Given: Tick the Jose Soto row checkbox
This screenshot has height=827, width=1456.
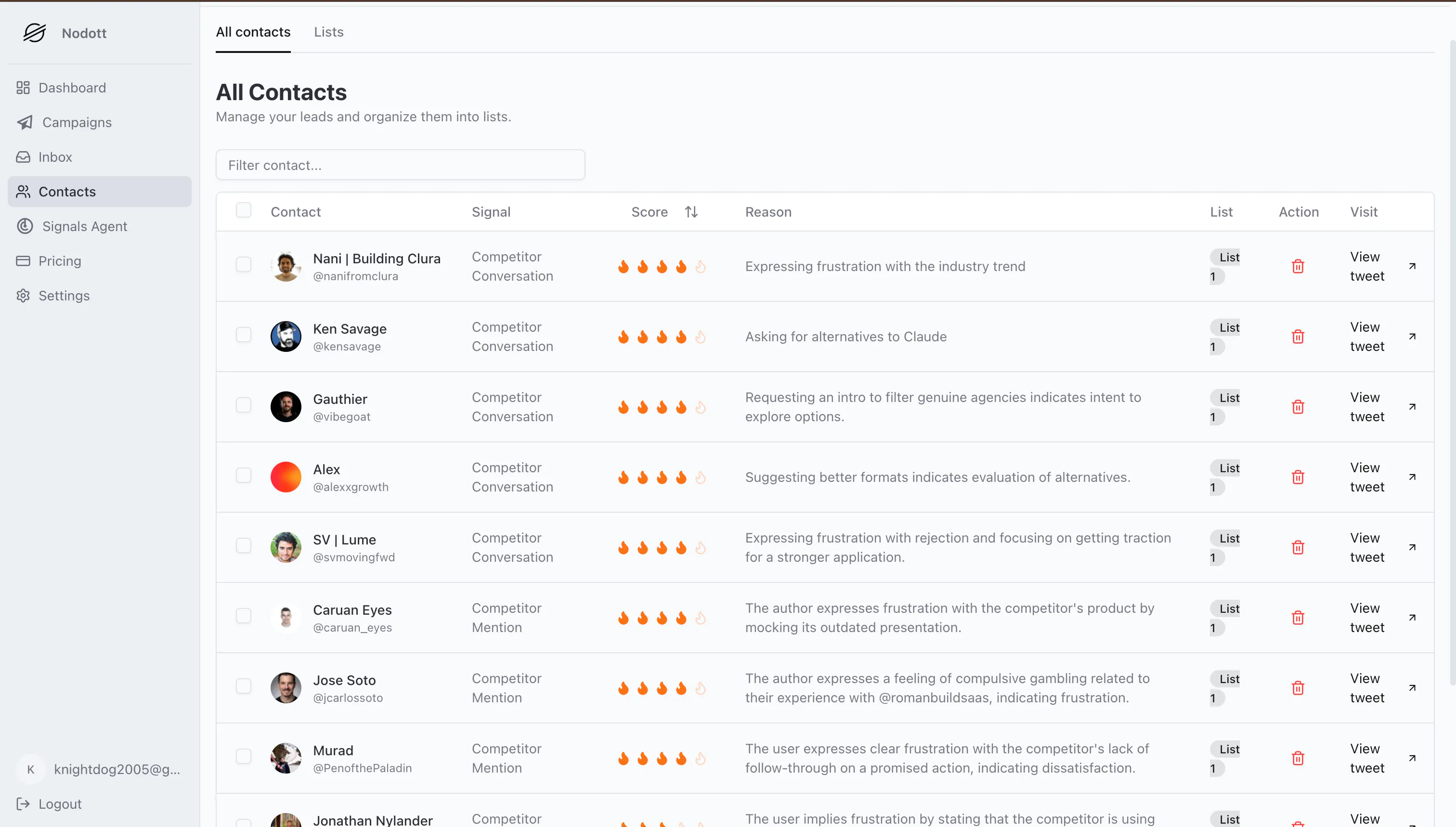Looking at the screenshot, I should click(x=244, y=686).
